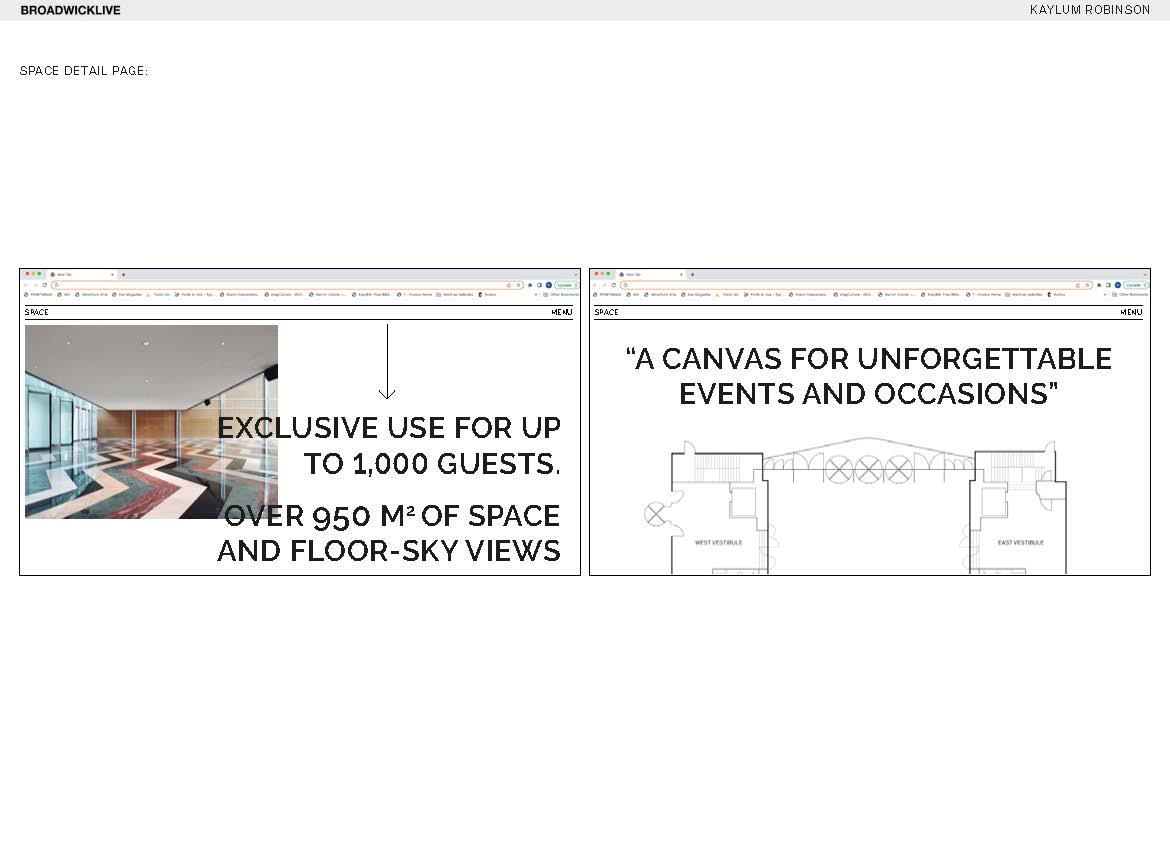This screenshot has width=1170, height=844.
Task: Click the BROADWICKLIVE title in page header
Action: [x=70, y=10]
